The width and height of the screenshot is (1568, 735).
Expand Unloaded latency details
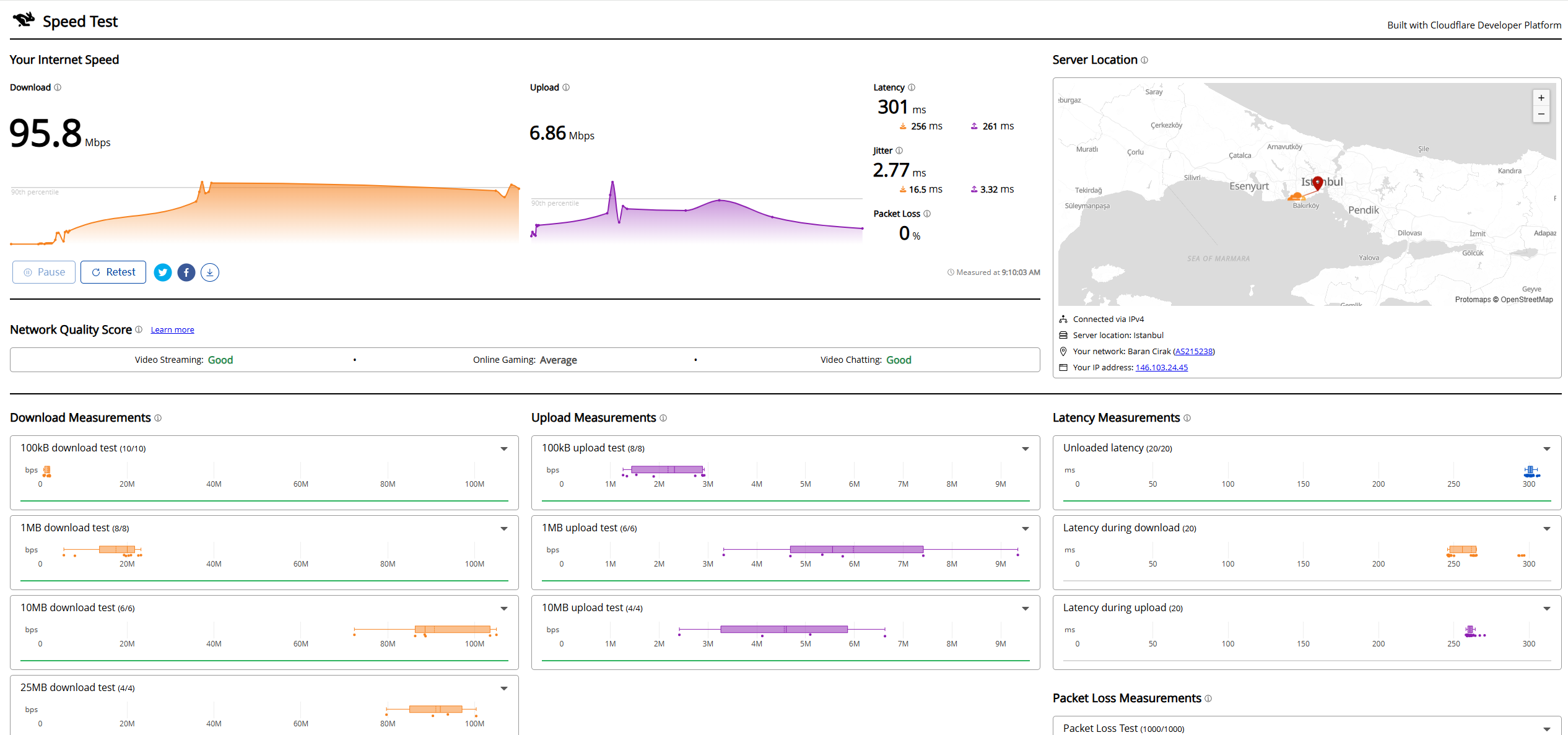[x=1547, y=449]
